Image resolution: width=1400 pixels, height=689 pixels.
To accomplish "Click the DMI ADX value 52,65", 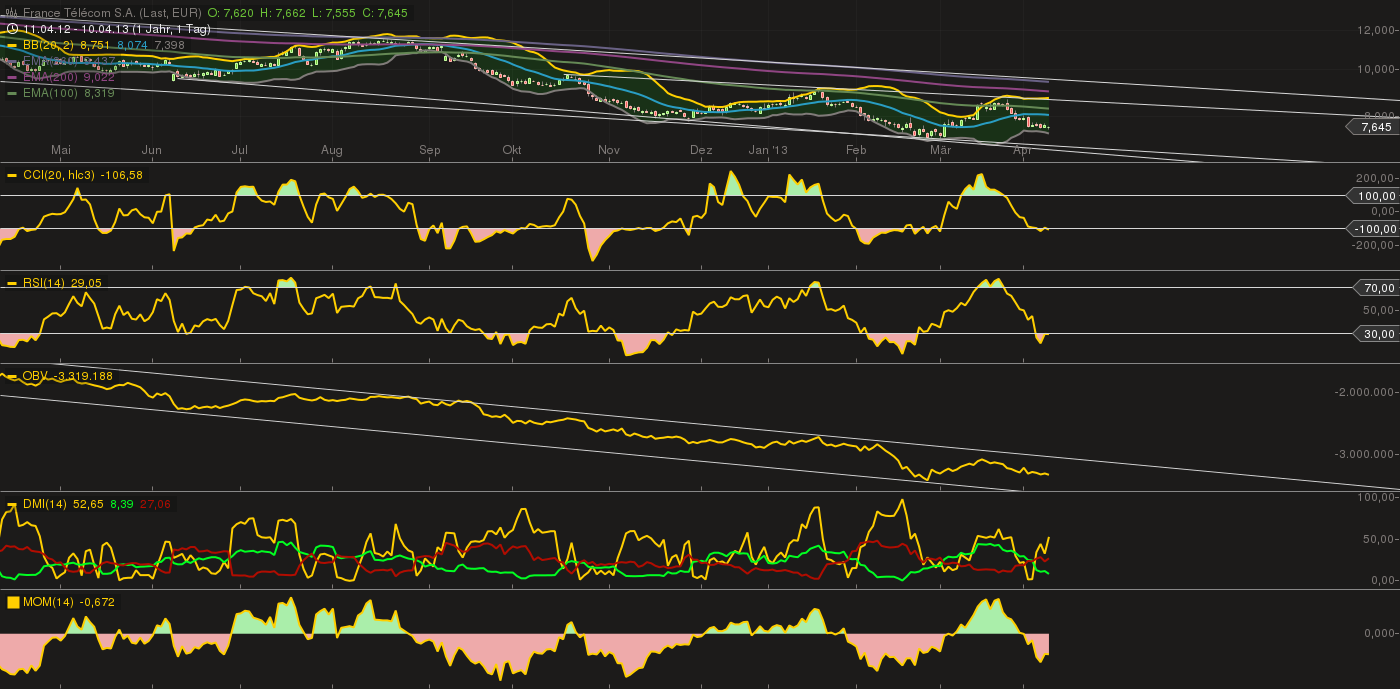I will click(88, 504).
